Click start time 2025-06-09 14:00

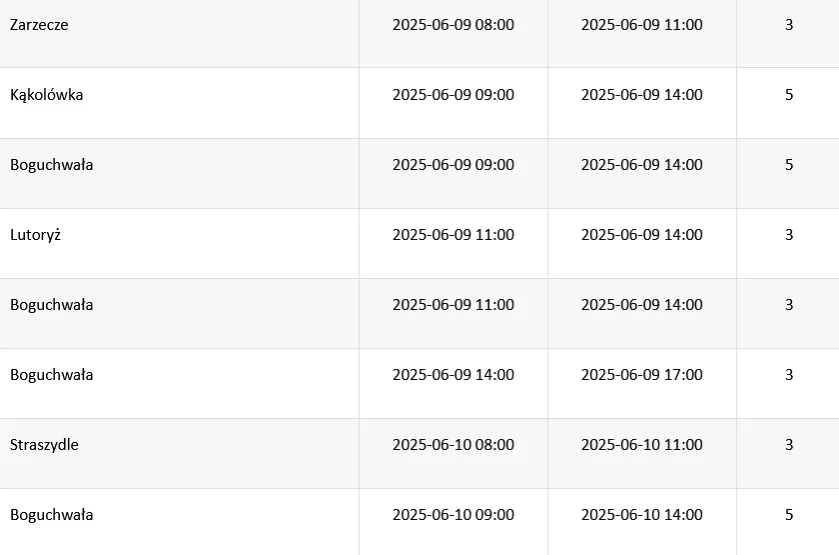pos(453,375)
